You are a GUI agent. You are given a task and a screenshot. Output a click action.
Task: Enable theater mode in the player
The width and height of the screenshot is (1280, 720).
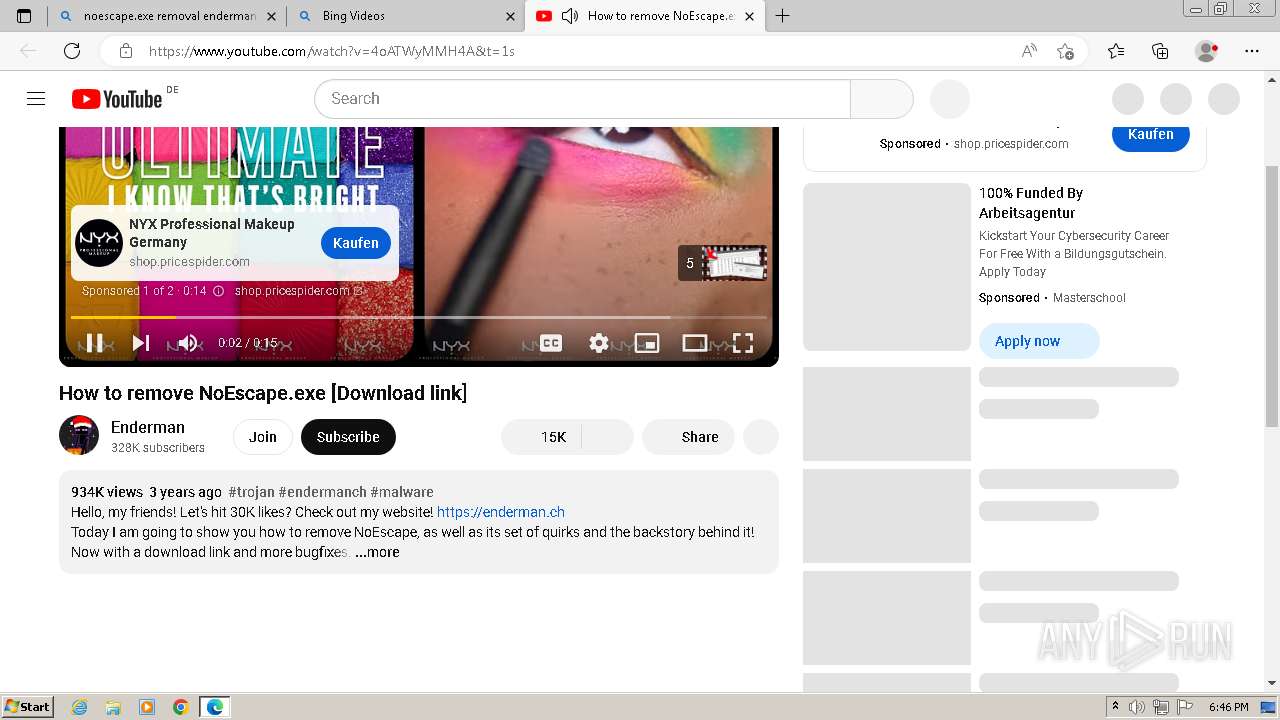695,343
